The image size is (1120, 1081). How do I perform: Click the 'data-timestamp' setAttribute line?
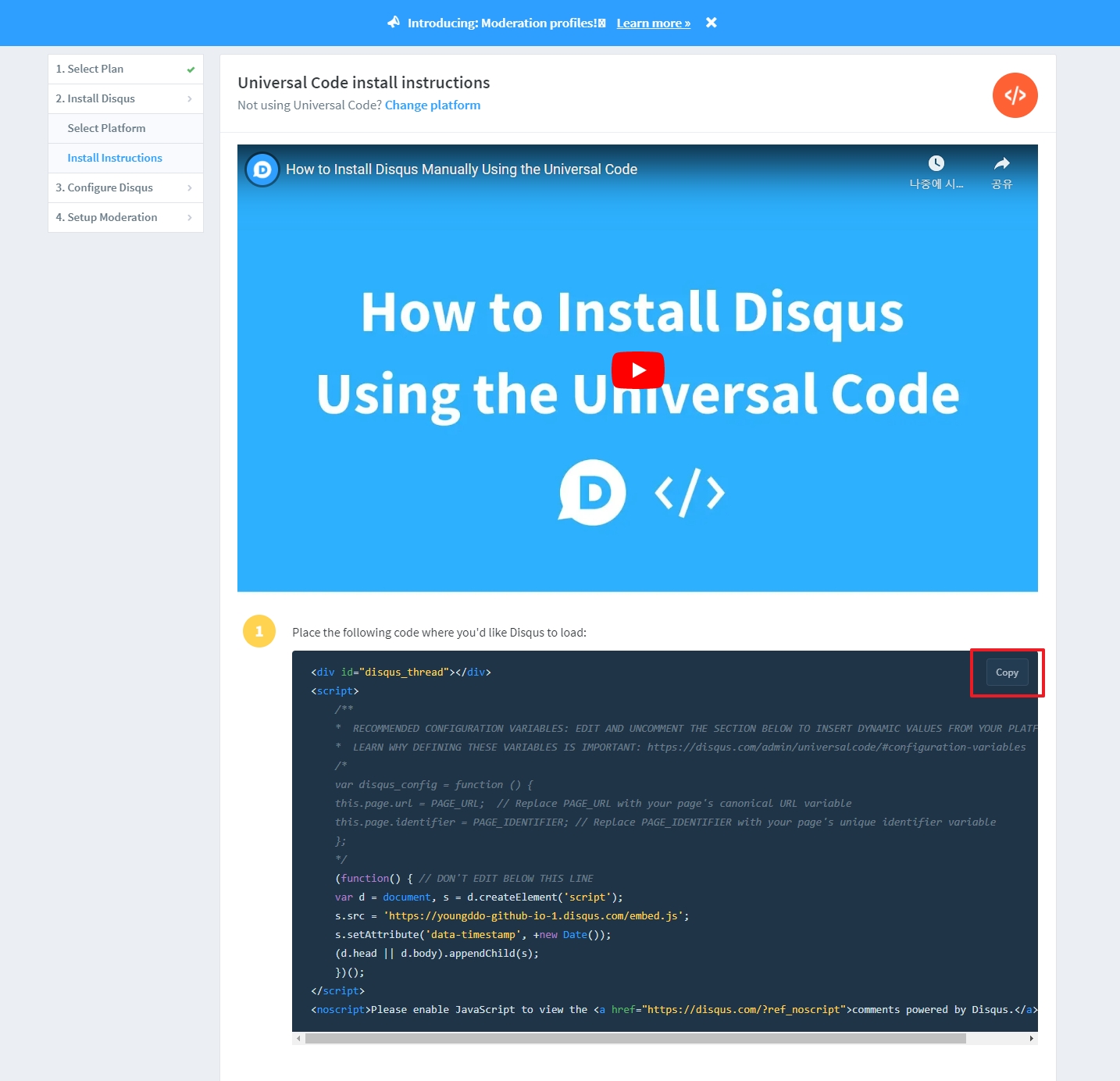click(x=473, y=935)
